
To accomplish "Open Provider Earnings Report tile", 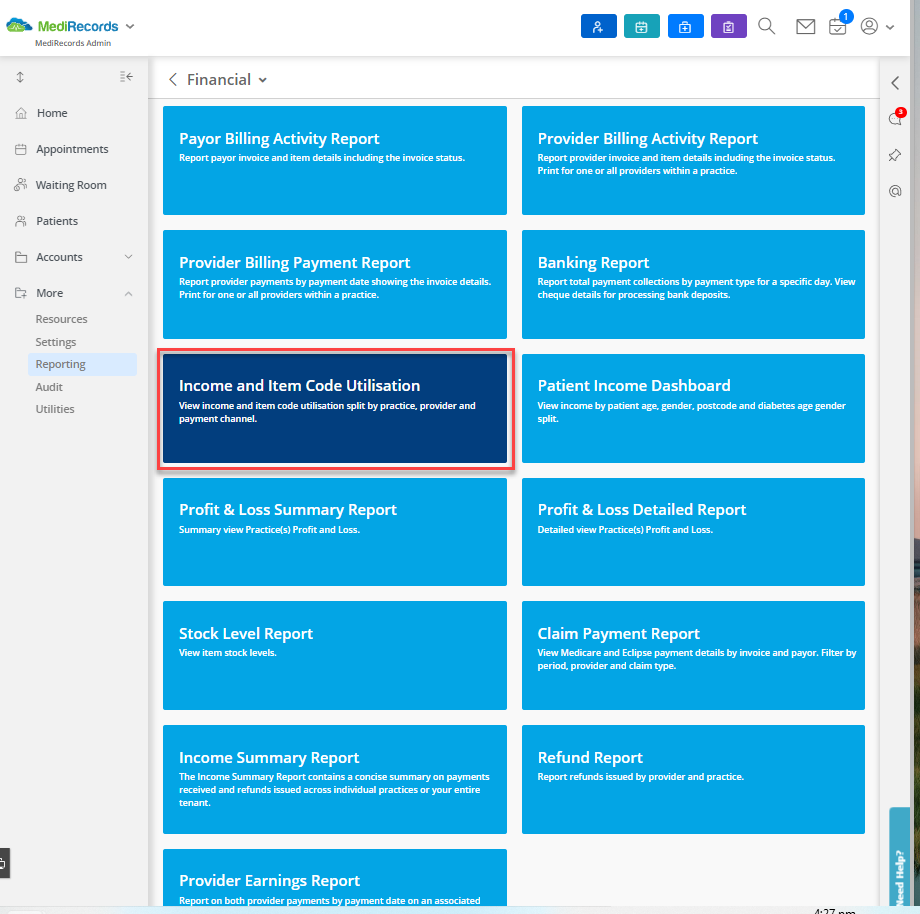I will click(334, 878).
